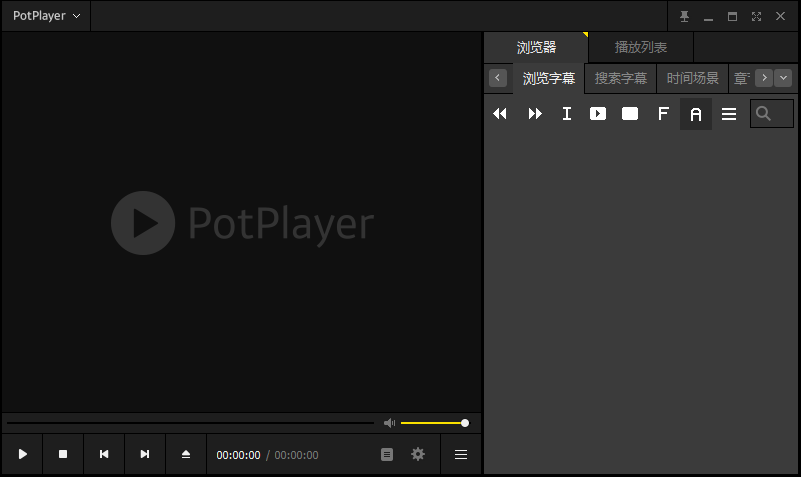Open the PotPlayer main menu dropdown
Screen dimensions: 801x477
[x=46, y=16]
